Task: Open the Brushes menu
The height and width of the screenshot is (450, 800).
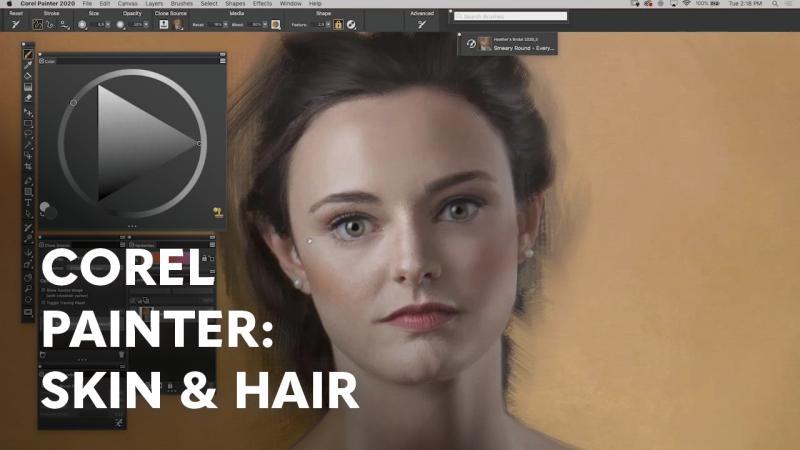Action: pyautogui.click(x=181, y=4)
